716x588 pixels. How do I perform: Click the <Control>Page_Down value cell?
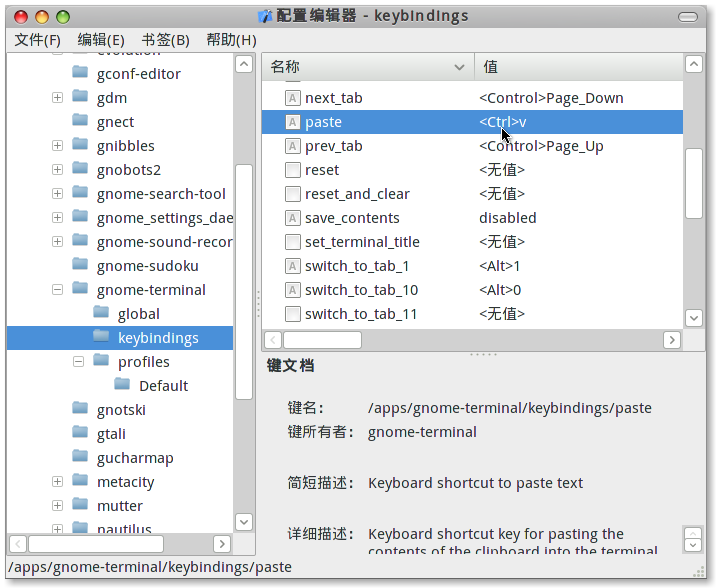pos(551,98)
